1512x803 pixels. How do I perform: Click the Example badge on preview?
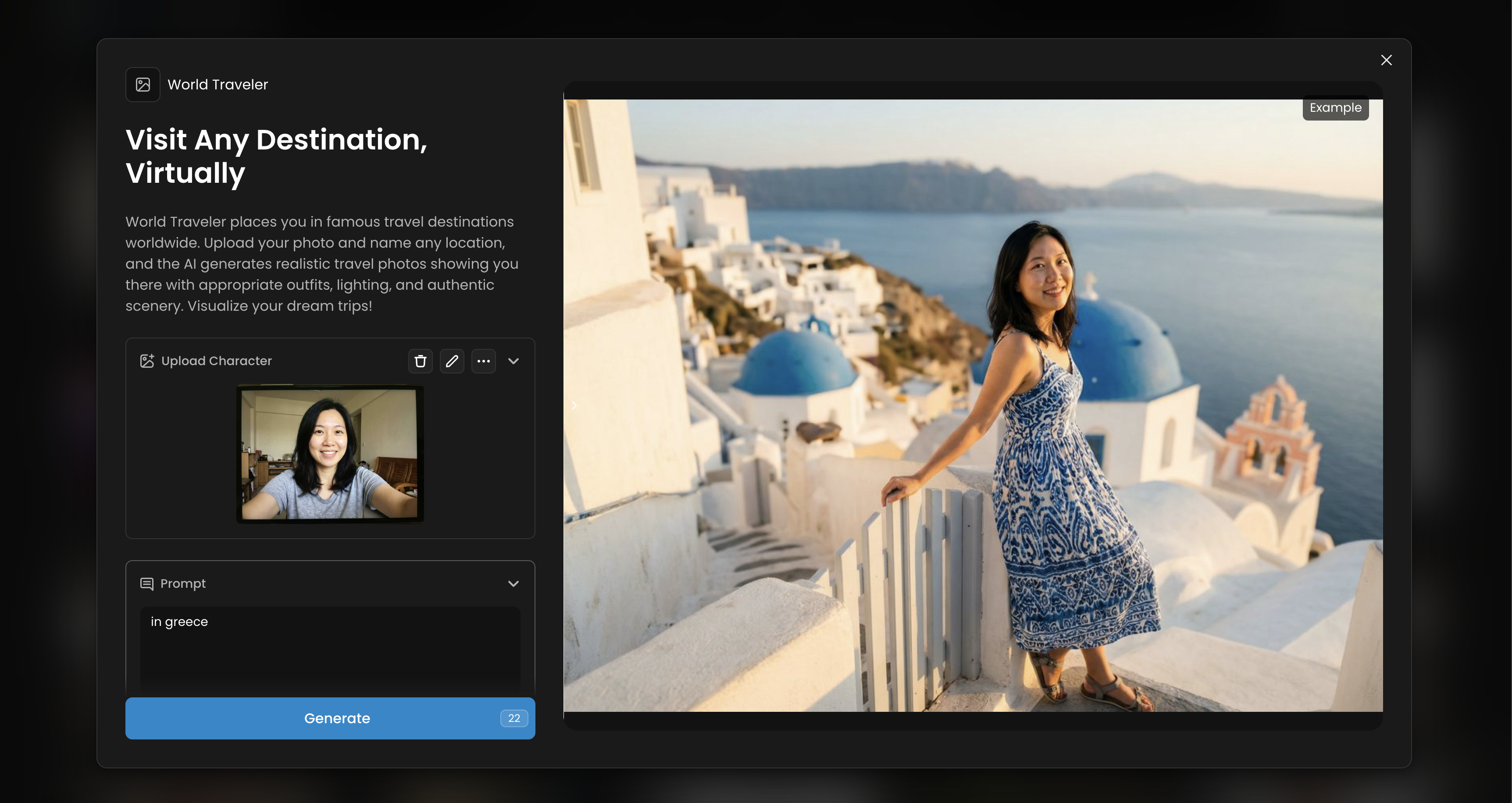1335,108
